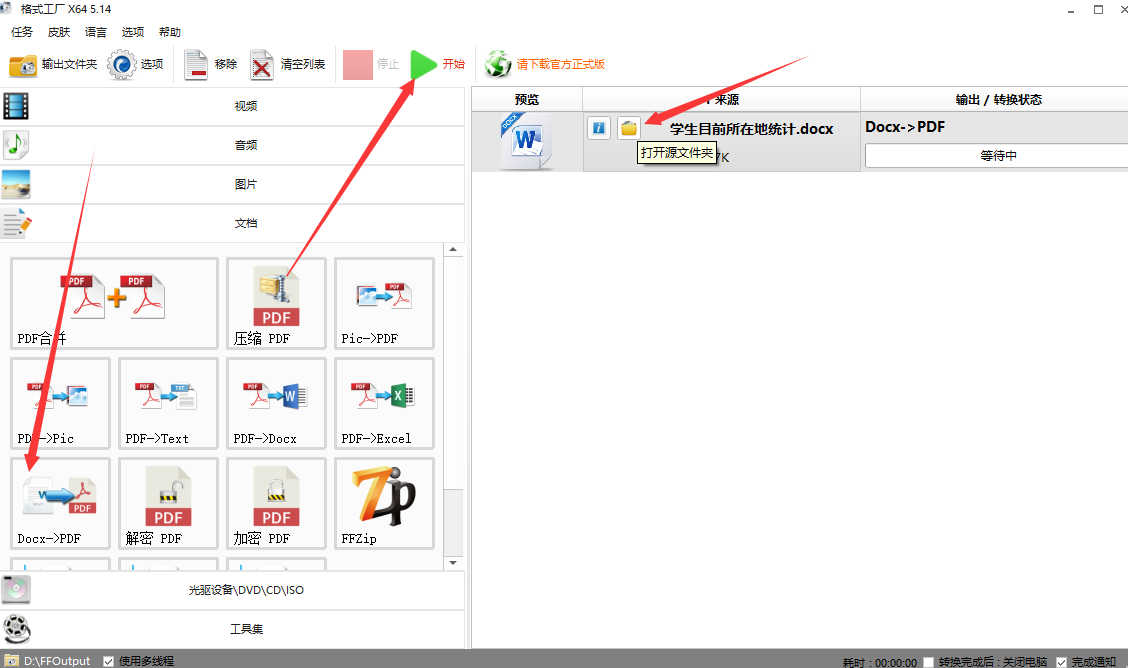Expand the 光驱设备\DVD\CD\ISO category
This screenshot has width=1128, height=668.
pos(232,590)
